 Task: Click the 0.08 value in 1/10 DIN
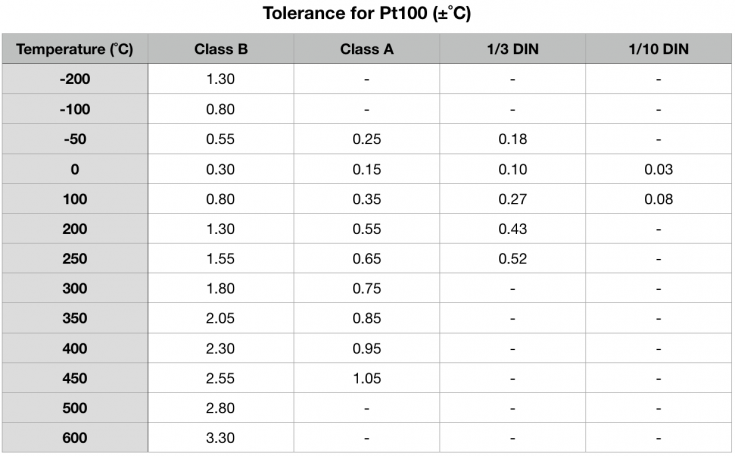(658, 199)
